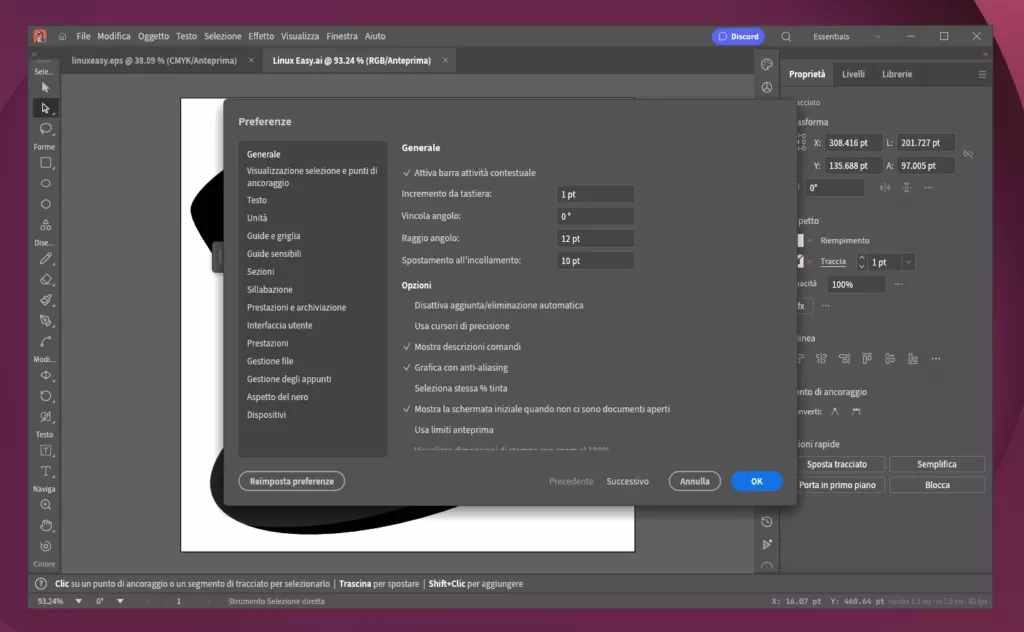Image resolution: width=1024 pixels, height=632 pixels.
Task: Select Guide e griglia preferences category
Action: [274, 236]
